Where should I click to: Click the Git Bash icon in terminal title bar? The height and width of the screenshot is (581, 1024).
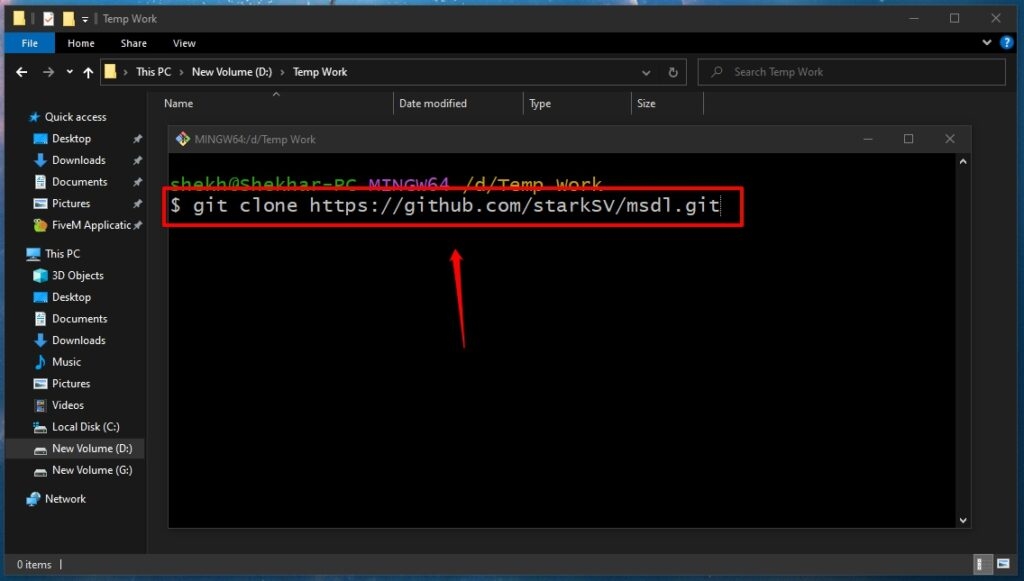pos(182,139)
